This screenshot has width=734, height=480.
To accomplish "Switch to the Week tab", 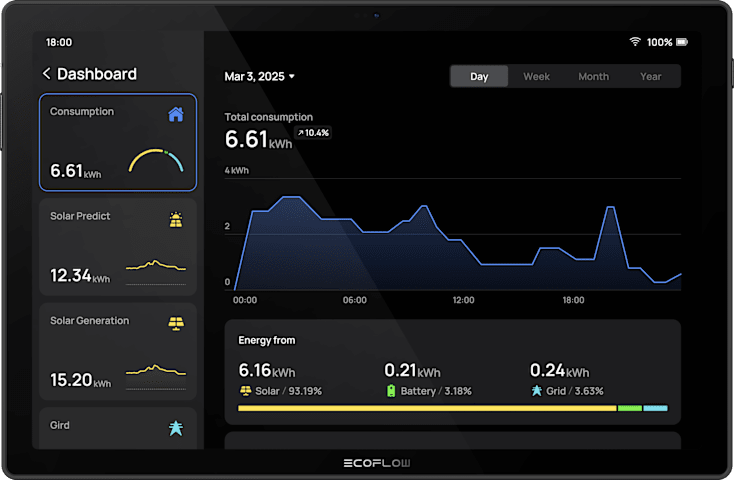I will pyautogui.click(x=536, y=77).
